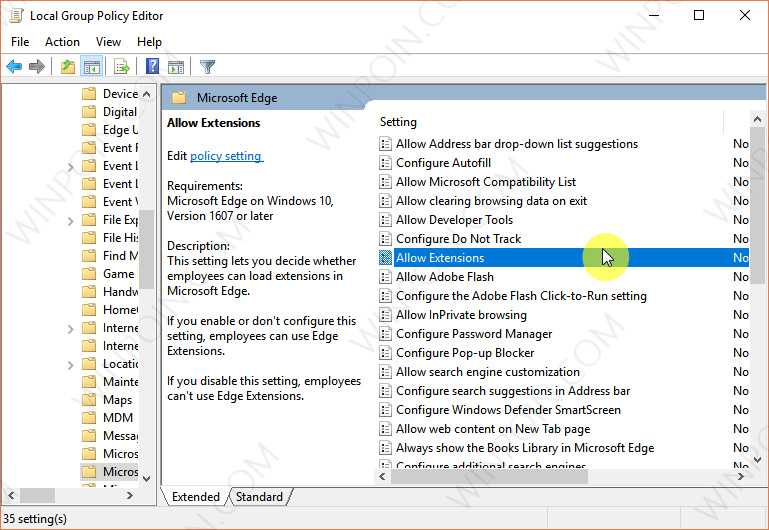Viewport: 769px width, 530px height.
Task: Click the MDM folder icon in tree
Action: (x=89, y=418)
